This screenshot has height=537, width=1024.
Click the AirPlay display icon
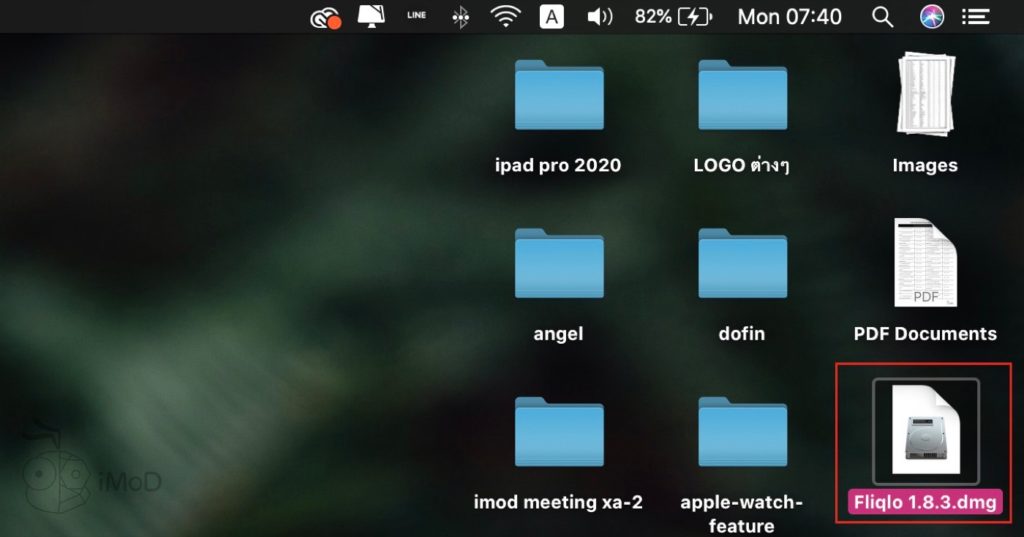tap(371, 17)
